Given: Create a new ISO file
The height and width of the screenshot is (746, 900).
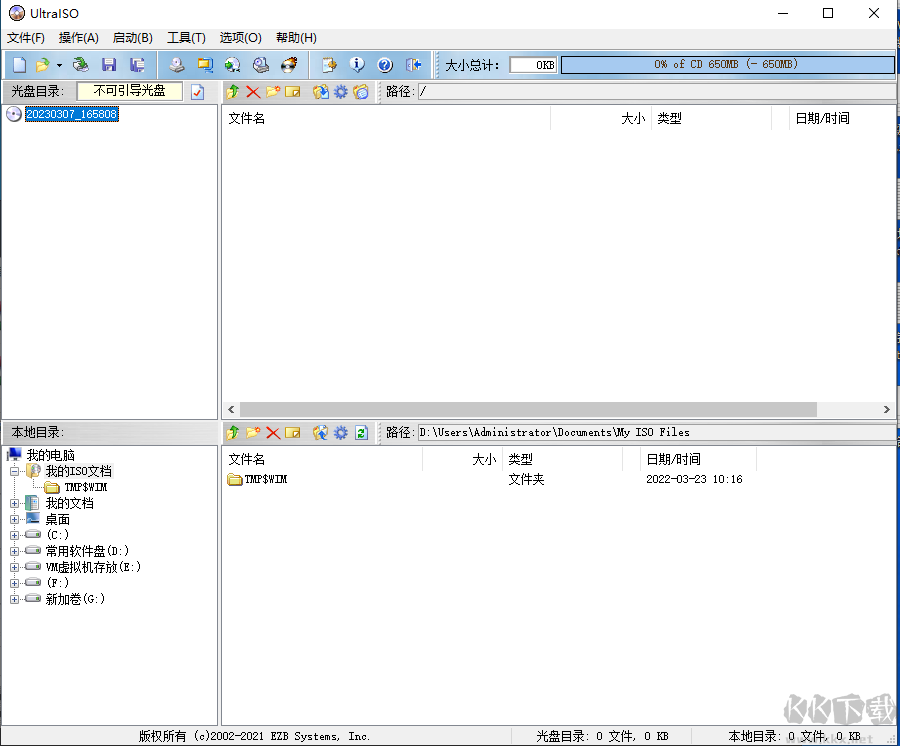Looking at the screenshot, I should tap(18, 65).
